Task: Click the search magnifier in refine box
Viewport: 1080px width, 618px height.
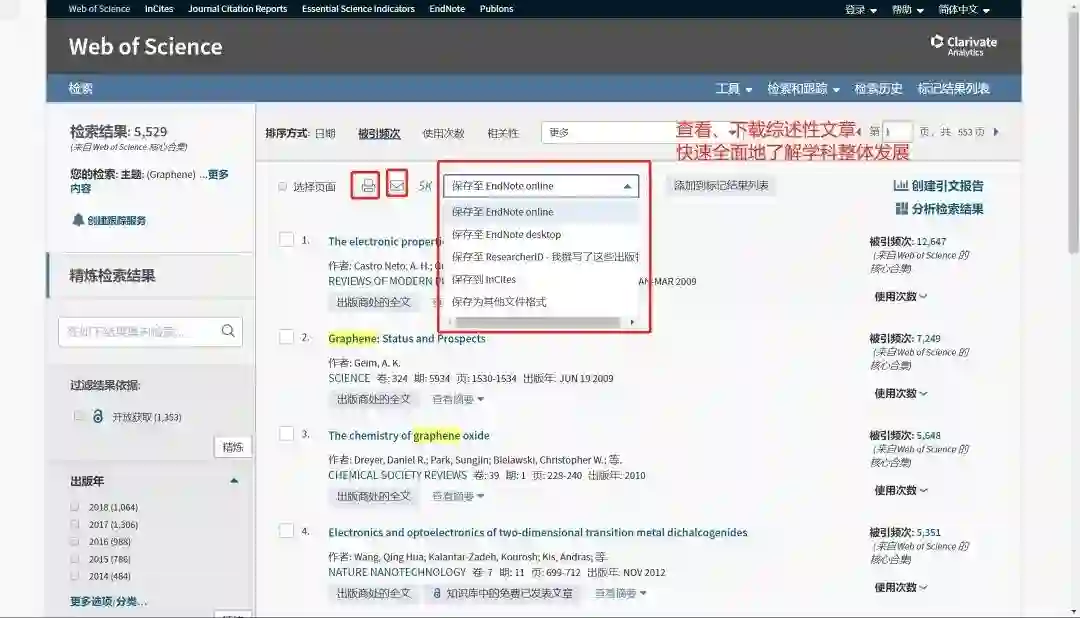Action: click(x=228, y=331)
